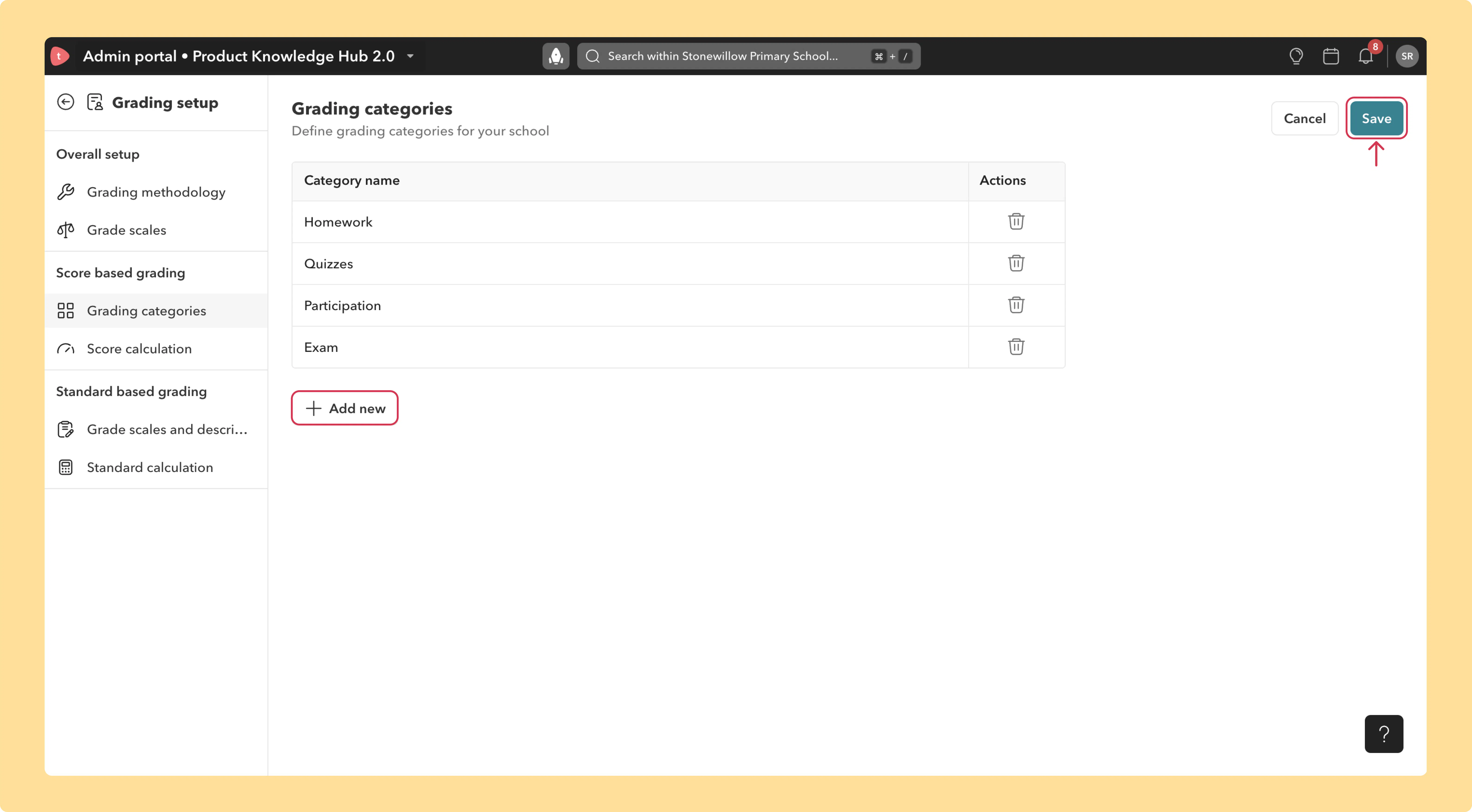Click the grid icon beside Grading categories
The height and width of the screenshot is (812, 1472).
[x=66, y=311]
